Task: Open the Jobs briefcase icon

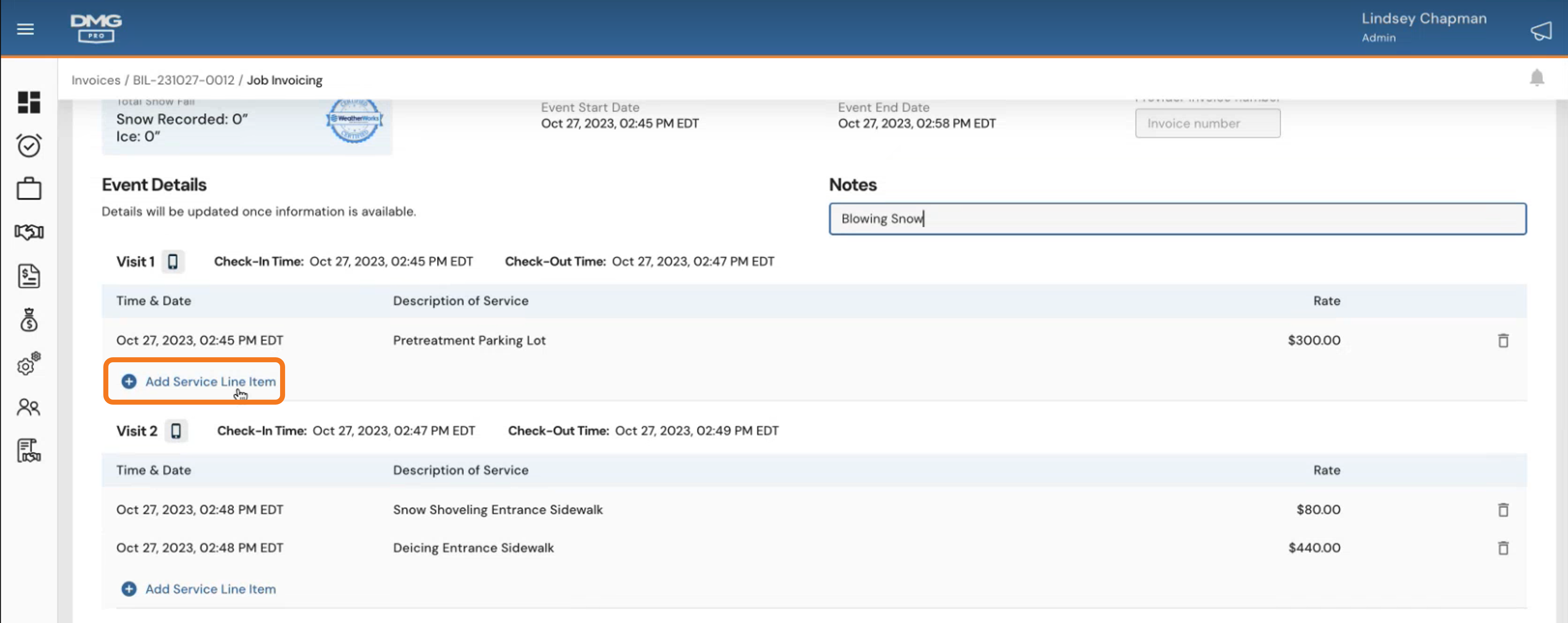Action: 28,188
